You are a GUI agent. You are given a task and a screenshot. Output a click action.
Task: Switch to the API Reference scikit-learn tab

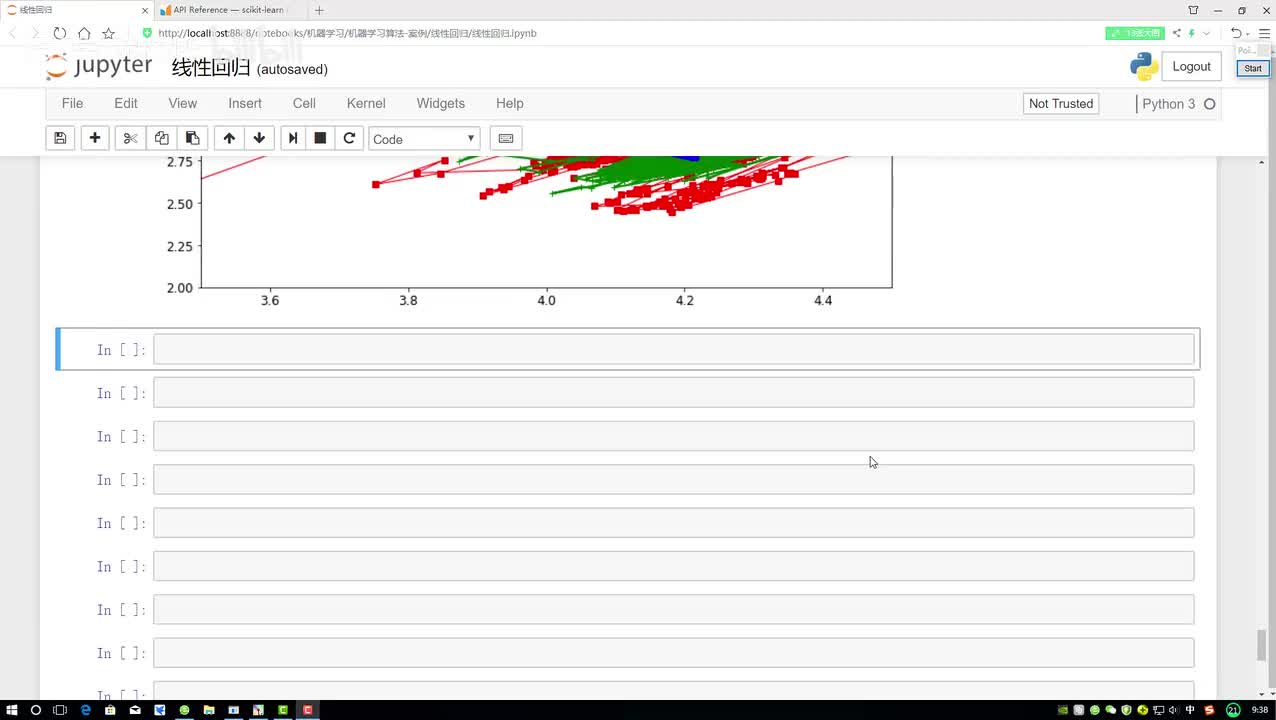229,10
